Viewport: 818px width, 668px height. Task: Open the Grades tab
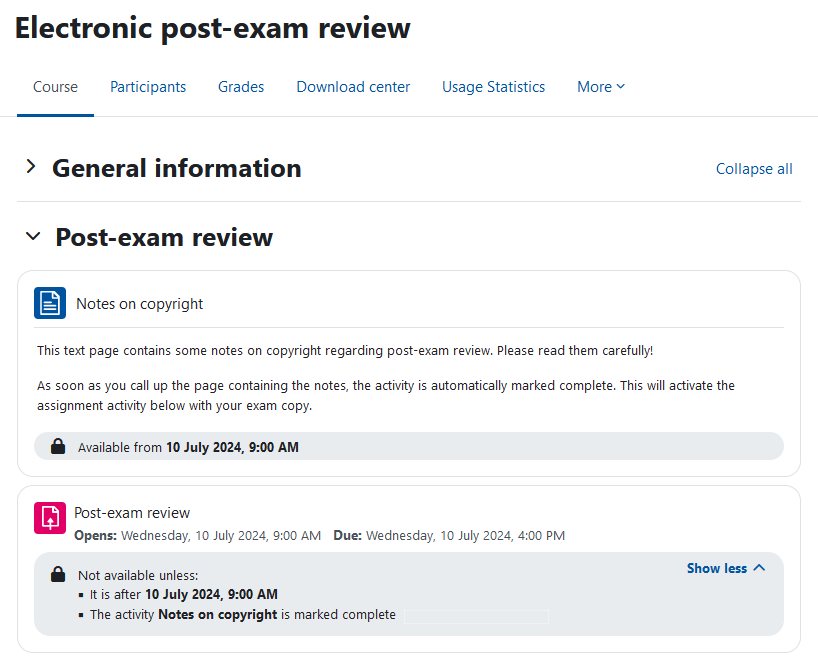240,87
